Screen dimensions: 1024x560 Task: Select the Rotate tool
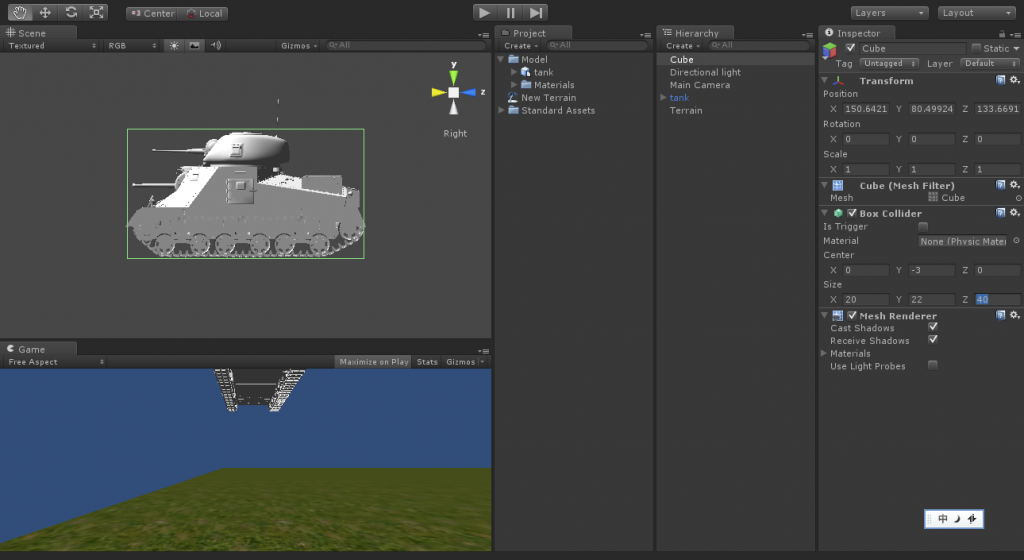71,12
